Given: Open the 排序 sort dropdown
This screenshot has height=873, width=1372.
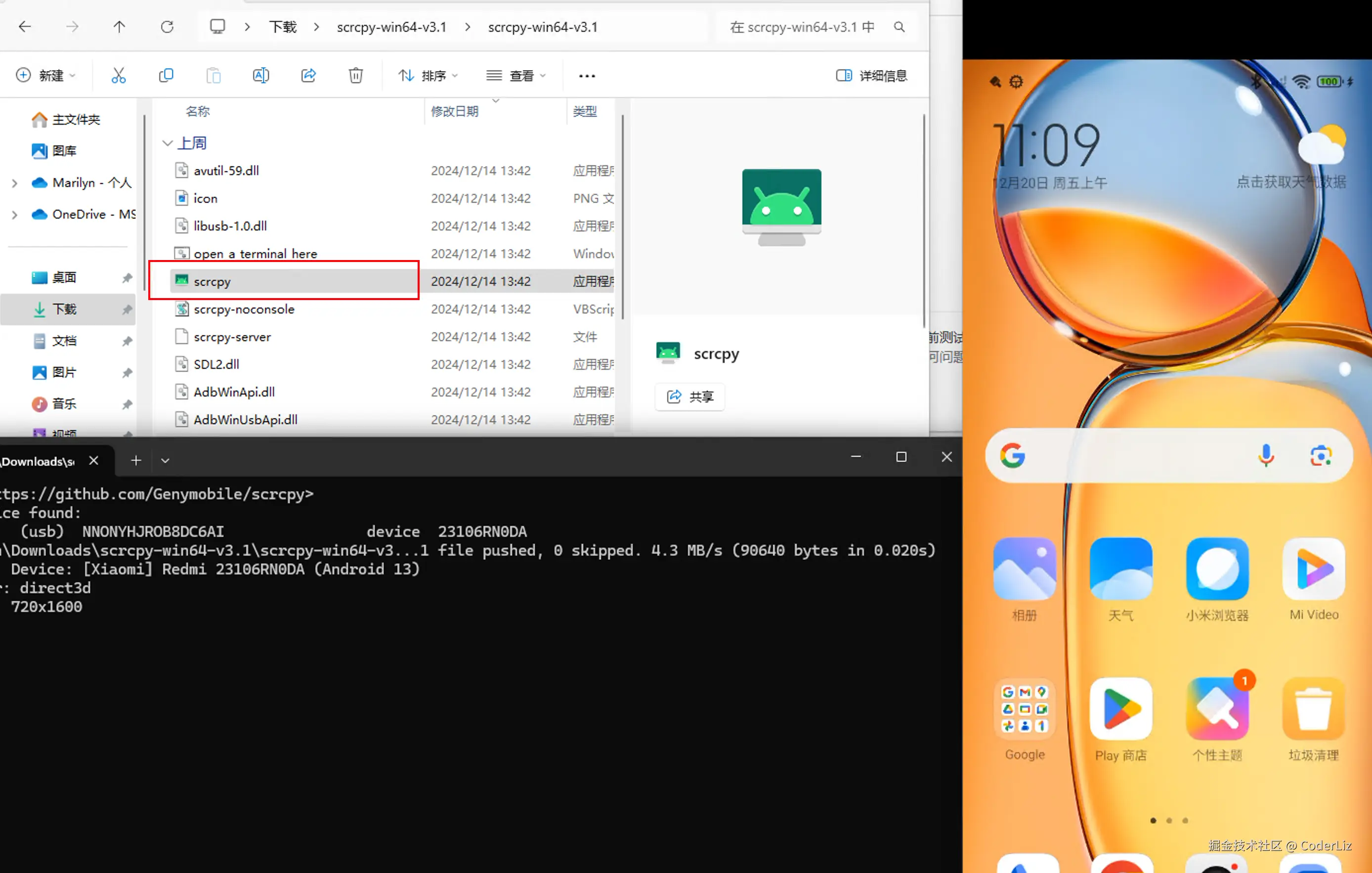Looking at the screenshot, I should pos(428,75).
